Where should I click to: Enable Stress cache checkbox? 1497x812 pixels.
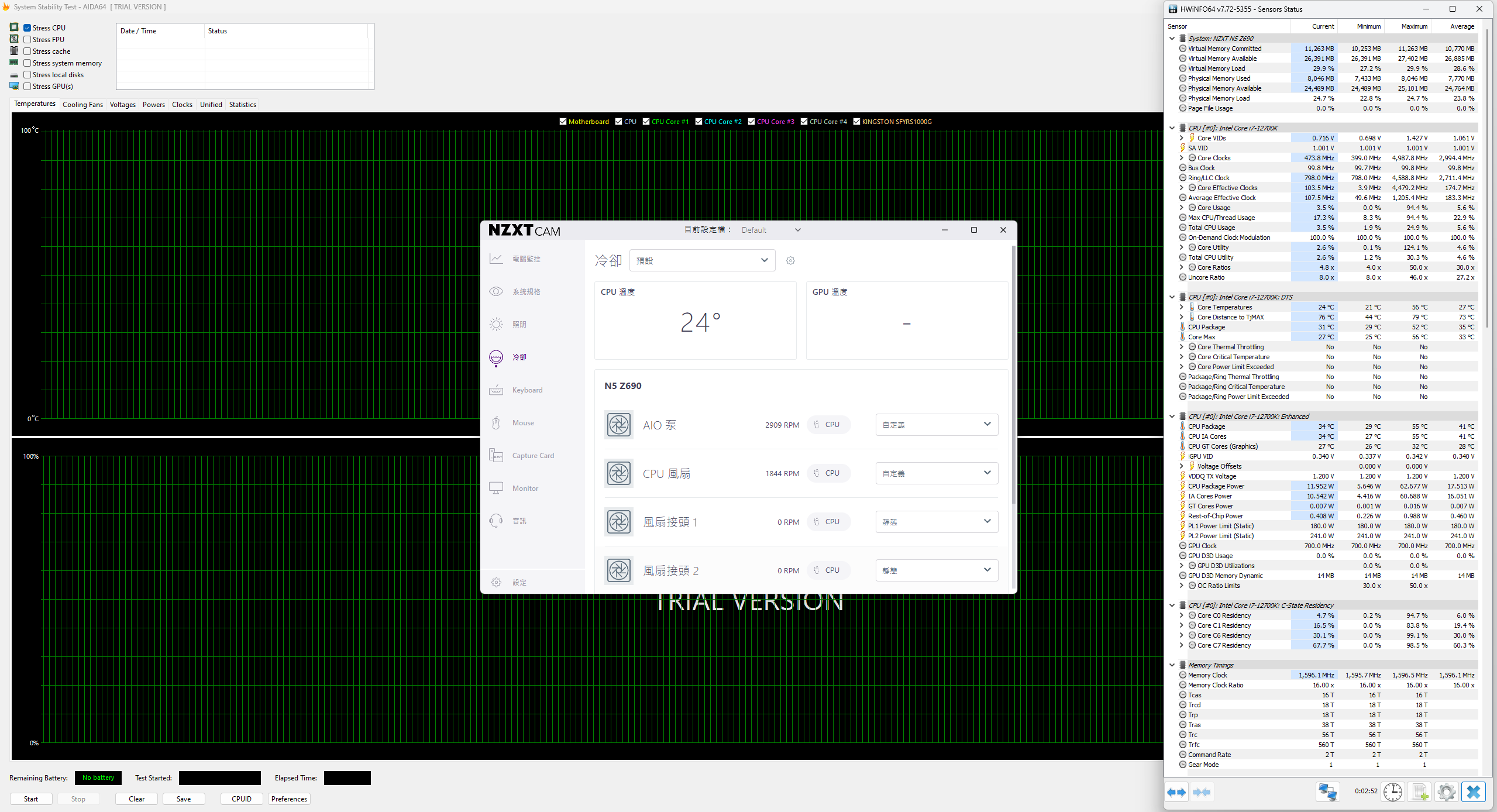point(27,51)
